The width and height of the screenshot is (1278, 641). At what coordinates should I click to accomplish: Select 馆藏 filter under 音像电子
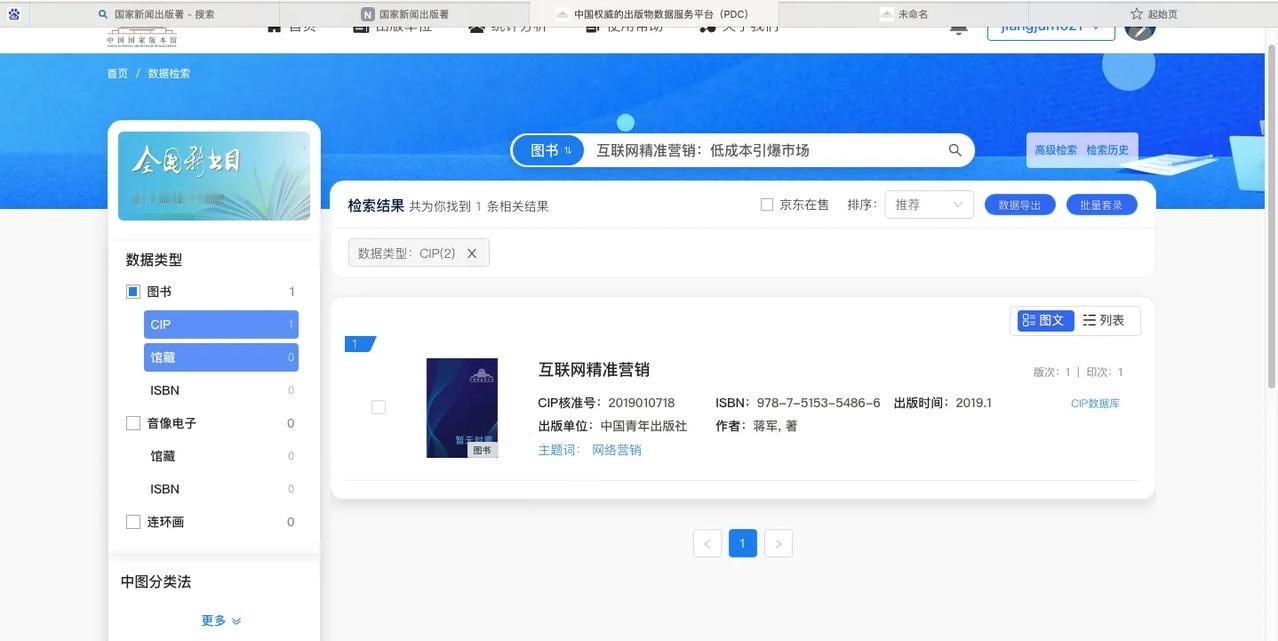pos(221,456)
